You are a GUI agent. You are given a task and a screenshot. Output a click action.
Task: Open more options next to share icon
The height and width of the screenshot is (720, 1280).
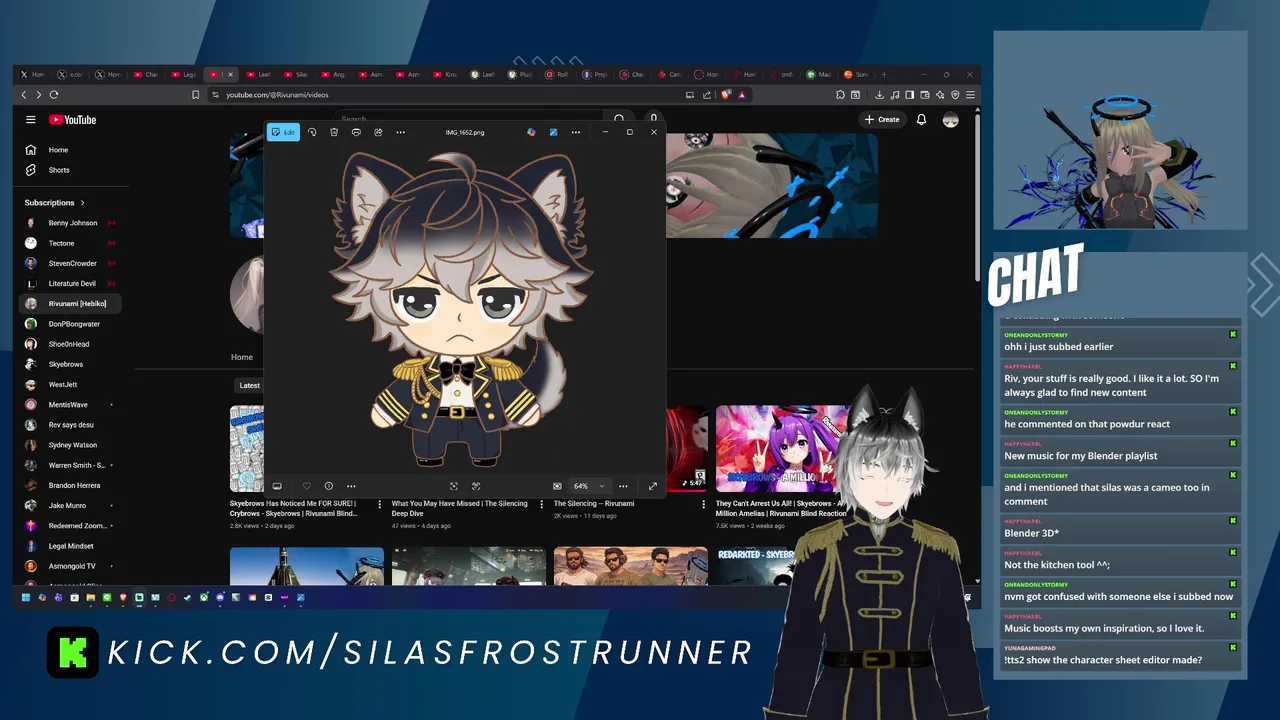(x=400, y=132)
